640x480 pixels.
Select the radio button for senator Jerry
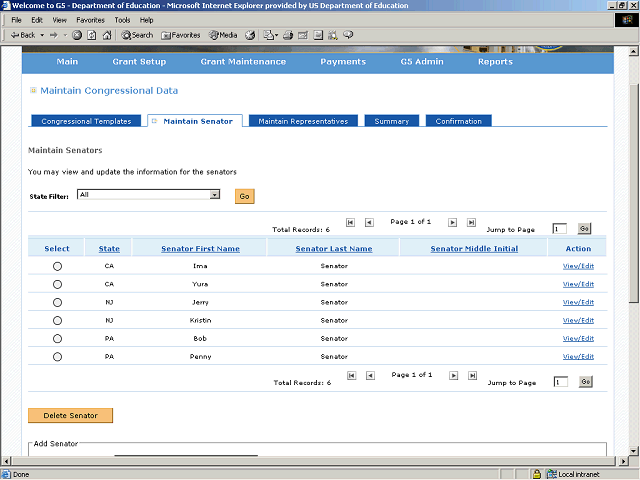point(57,302)
